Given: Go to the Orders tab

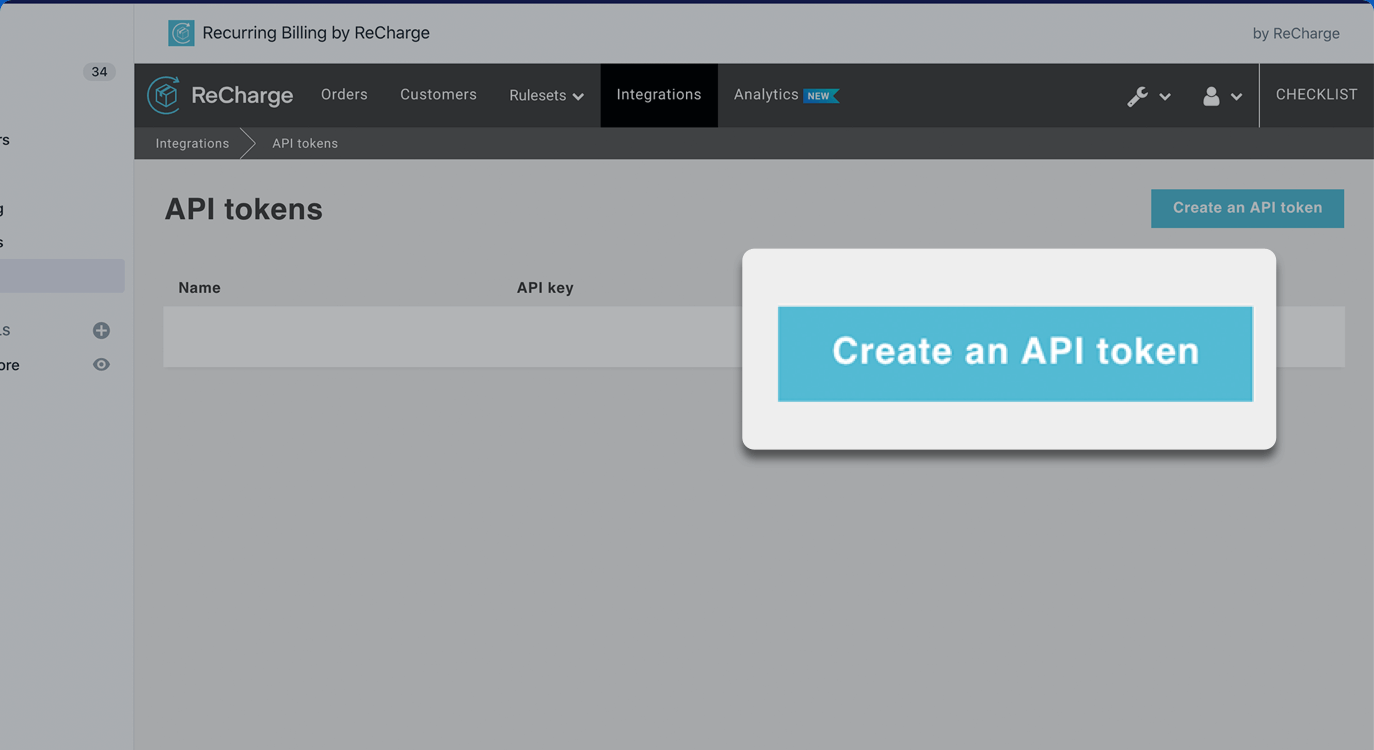Looking at the screenshot, I should coord(344,95).
